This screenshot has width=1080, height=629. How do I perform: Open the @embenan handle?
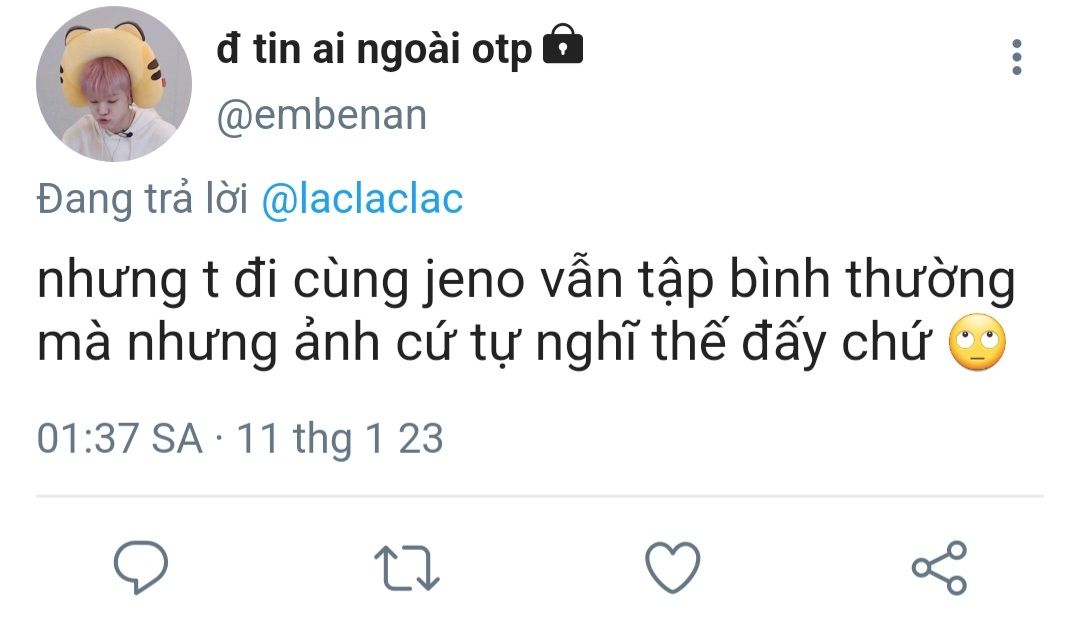[x=322, y=115]
